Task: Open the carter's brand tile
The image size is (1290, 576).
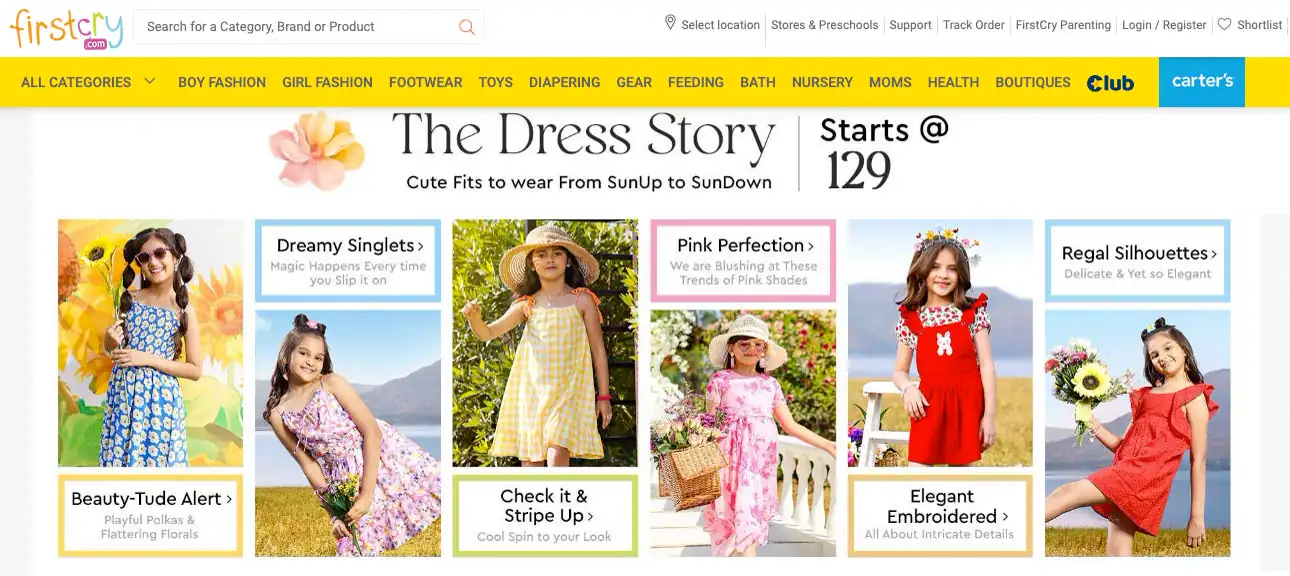Action: tap(1202, 82)
